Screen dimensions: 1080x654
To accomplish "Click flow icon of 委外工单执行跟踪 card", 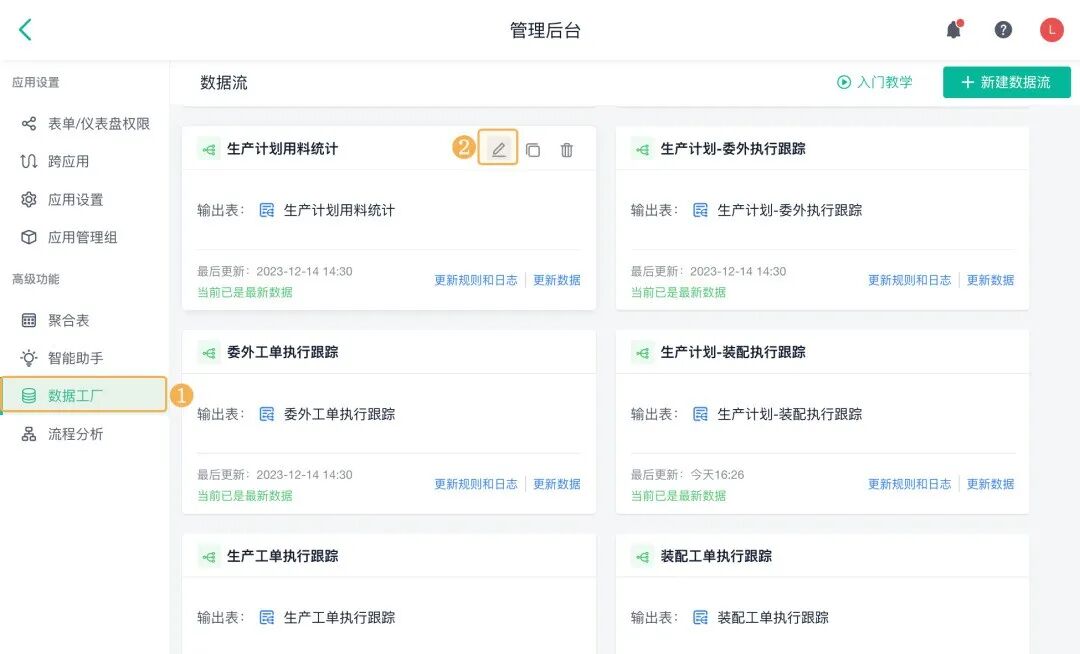I will [209, 352].
